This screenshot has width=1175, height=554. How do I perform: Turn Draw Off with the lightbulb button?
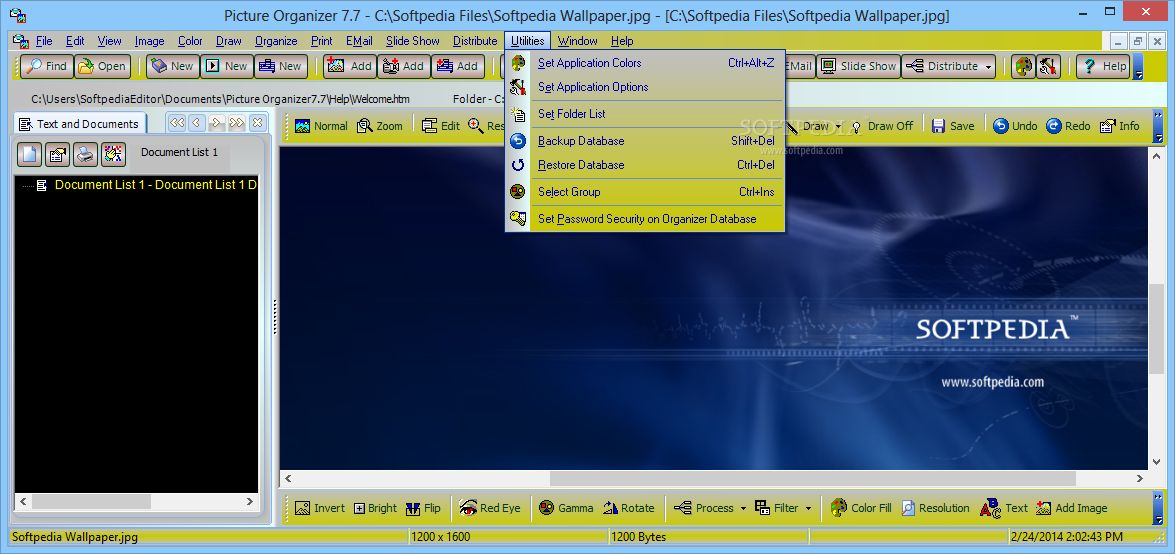(x=882, y=126)
